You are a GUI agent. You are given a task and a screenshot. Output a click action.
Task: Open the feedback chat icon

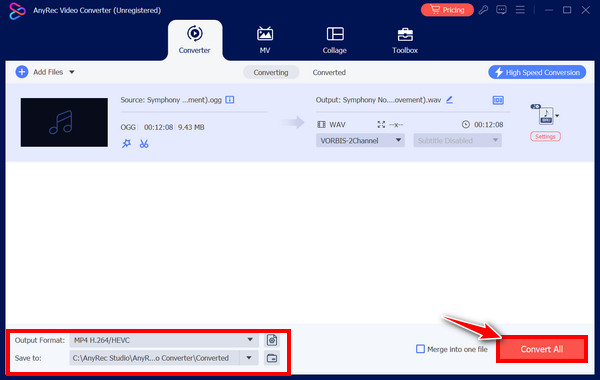click(x=501, y=10)
